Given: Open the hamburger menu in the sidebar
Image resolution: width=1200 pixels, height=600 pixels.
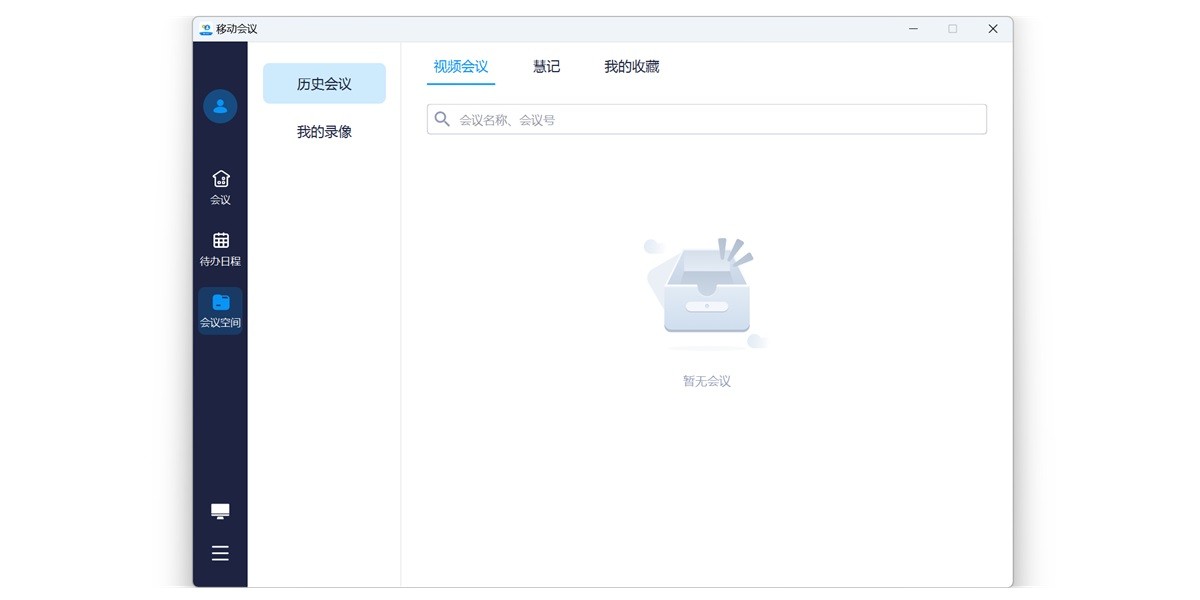Looking at the screenshot, I should (220, 553).
